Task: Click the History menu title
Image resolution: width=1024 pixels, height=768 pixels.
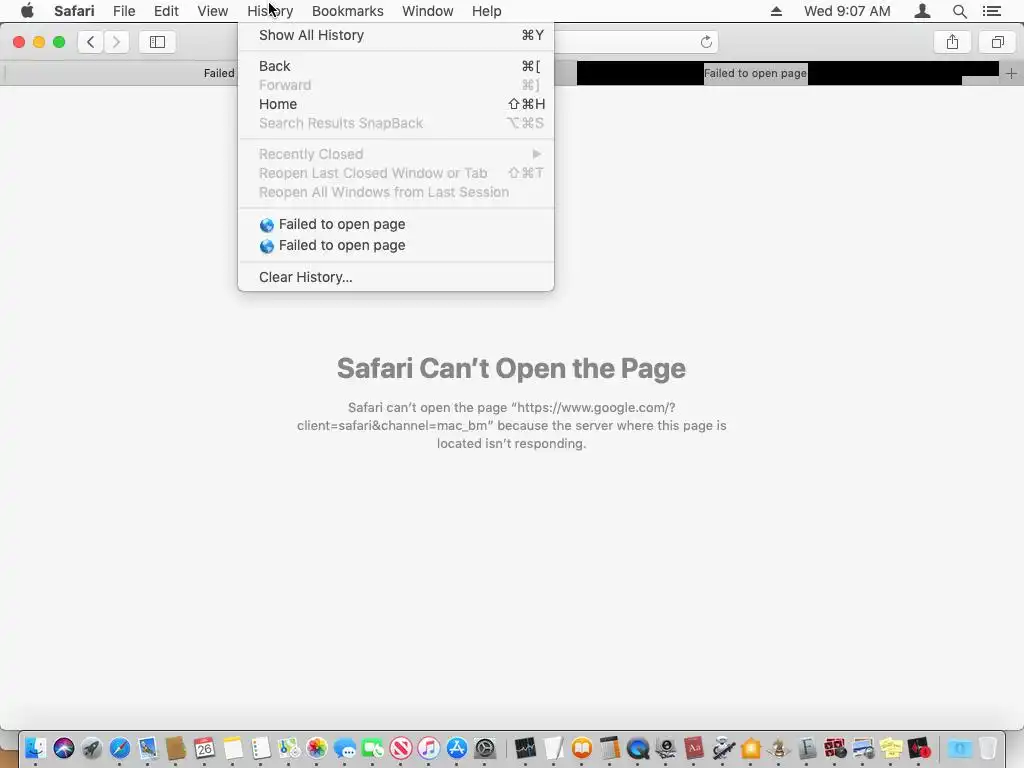Action: 270,11
